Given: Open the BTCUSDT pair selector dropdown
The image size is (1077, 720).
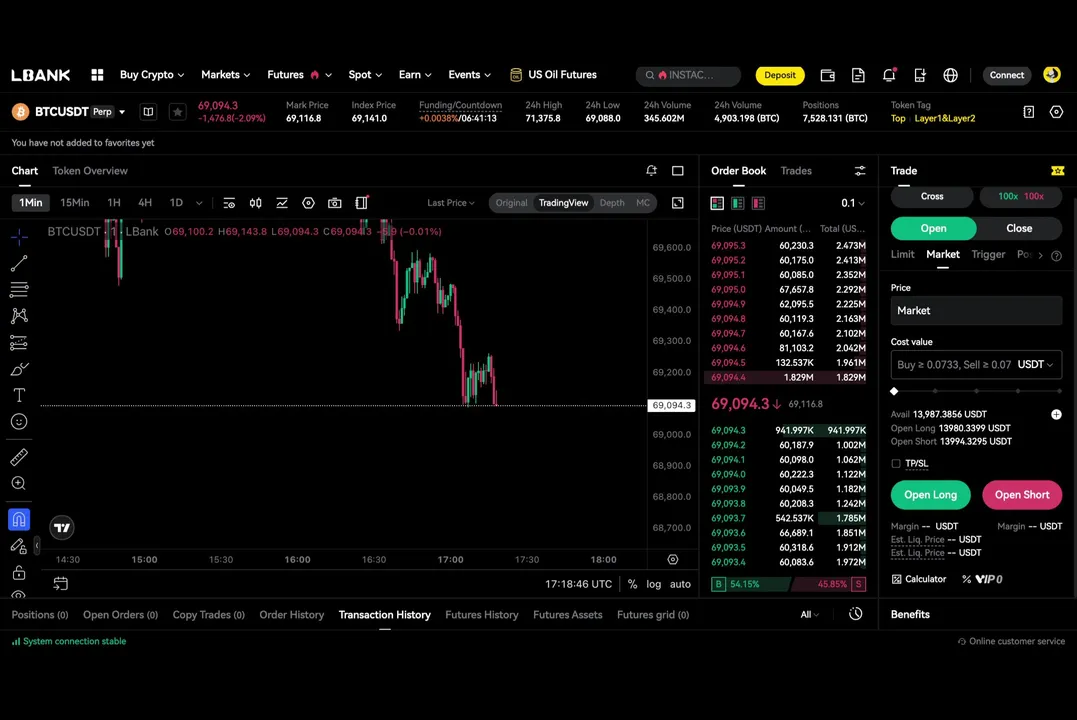Looking at the screenshot, I should pyautogui.click(x=122, y=112).
